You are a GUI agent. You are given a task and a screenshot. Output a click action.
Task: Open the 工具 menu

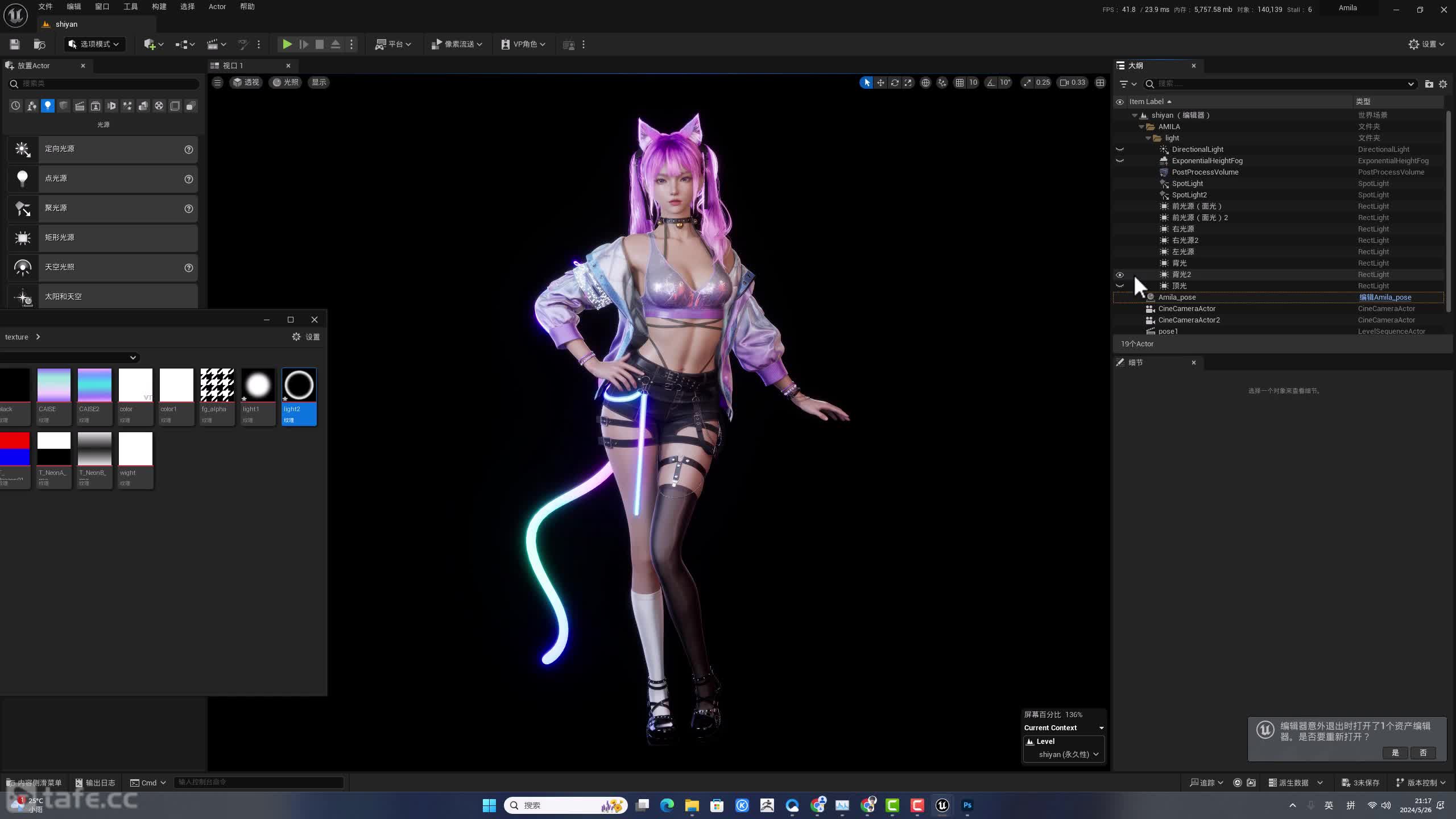pyautogui.click(x=131, y=7)
